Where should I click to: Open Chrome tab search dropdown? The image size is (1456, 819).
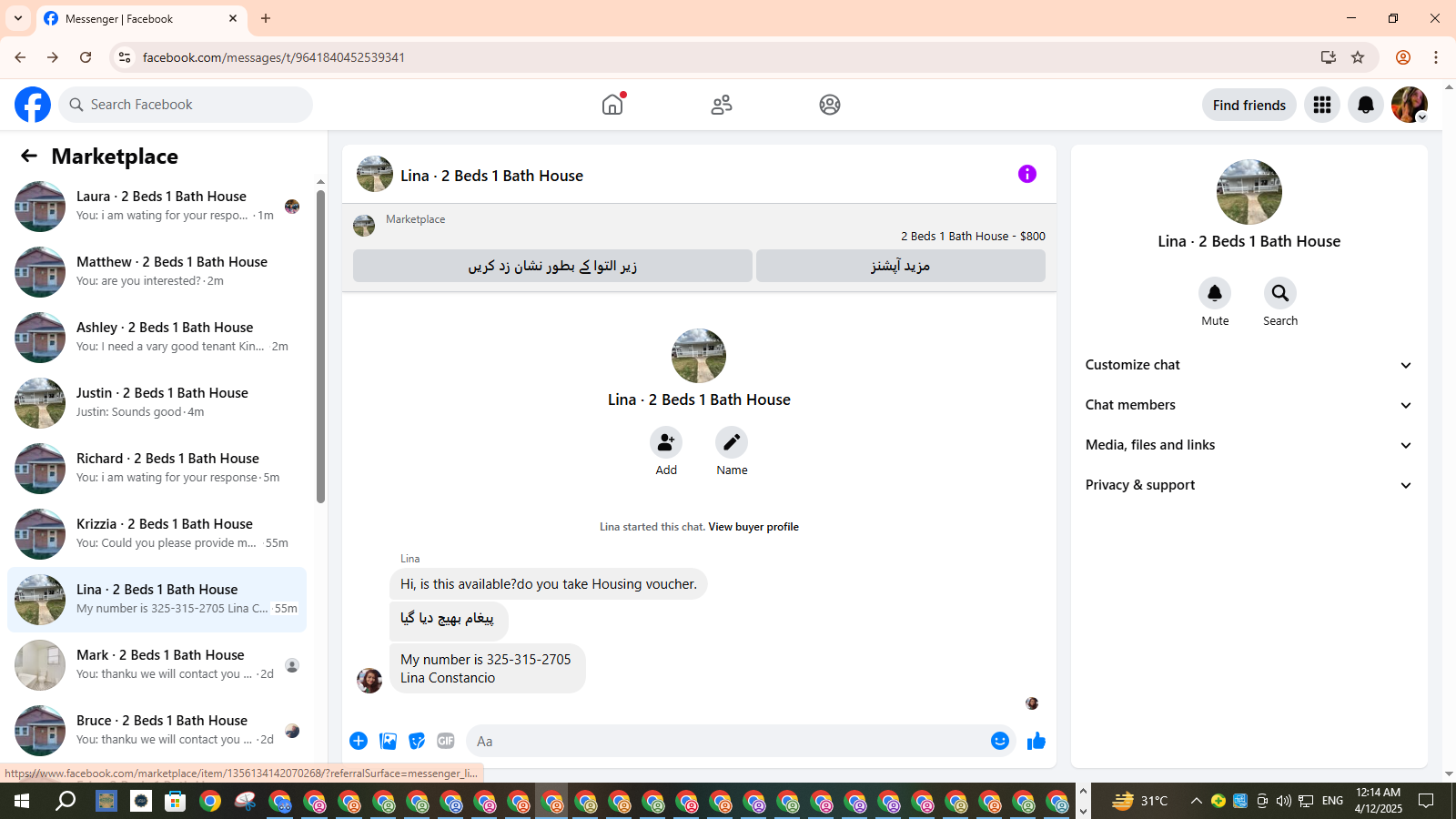[x=18, y=18]
